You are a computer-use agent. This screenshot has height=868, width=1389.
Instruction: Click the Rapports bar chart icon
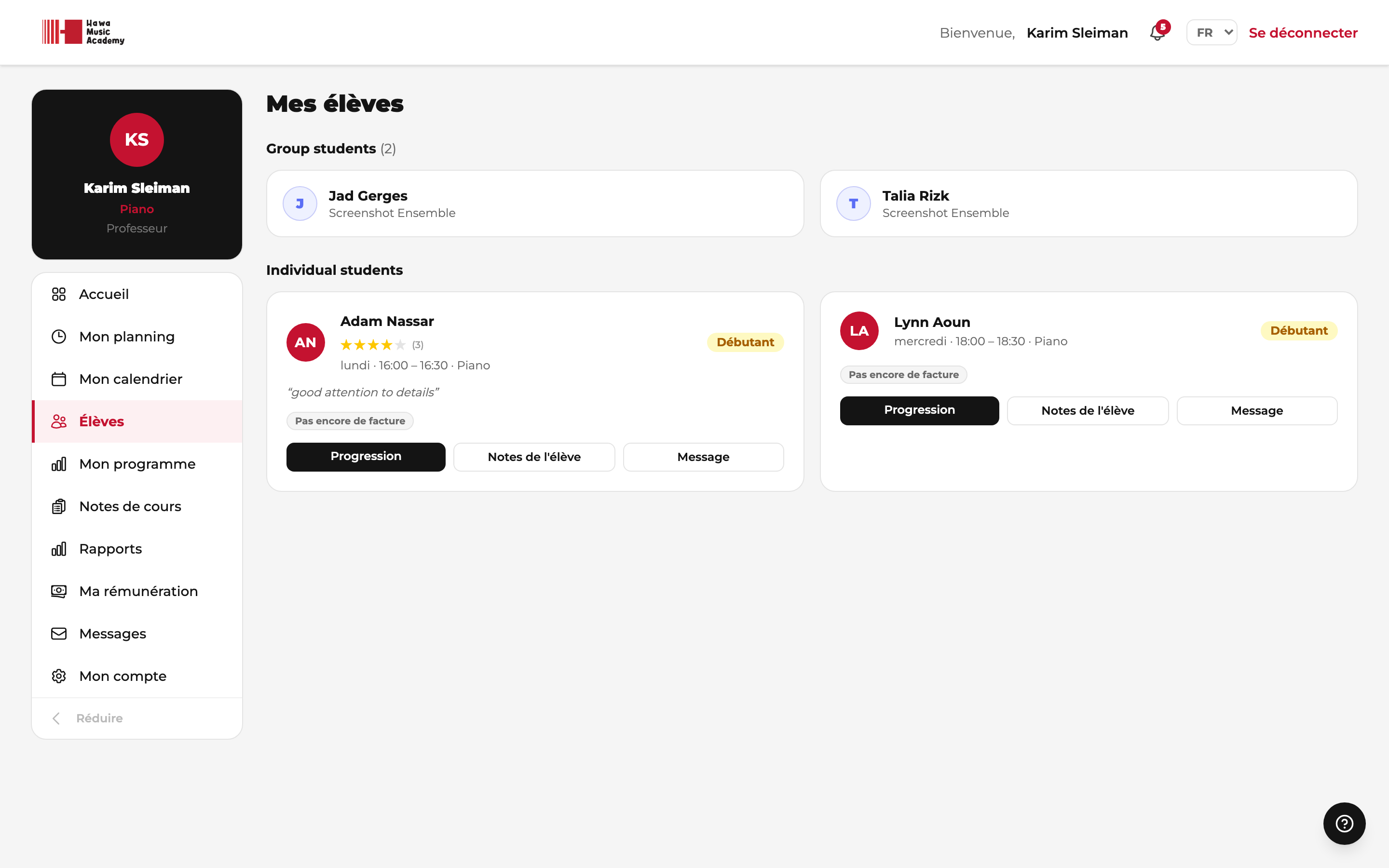coord(58,549)
